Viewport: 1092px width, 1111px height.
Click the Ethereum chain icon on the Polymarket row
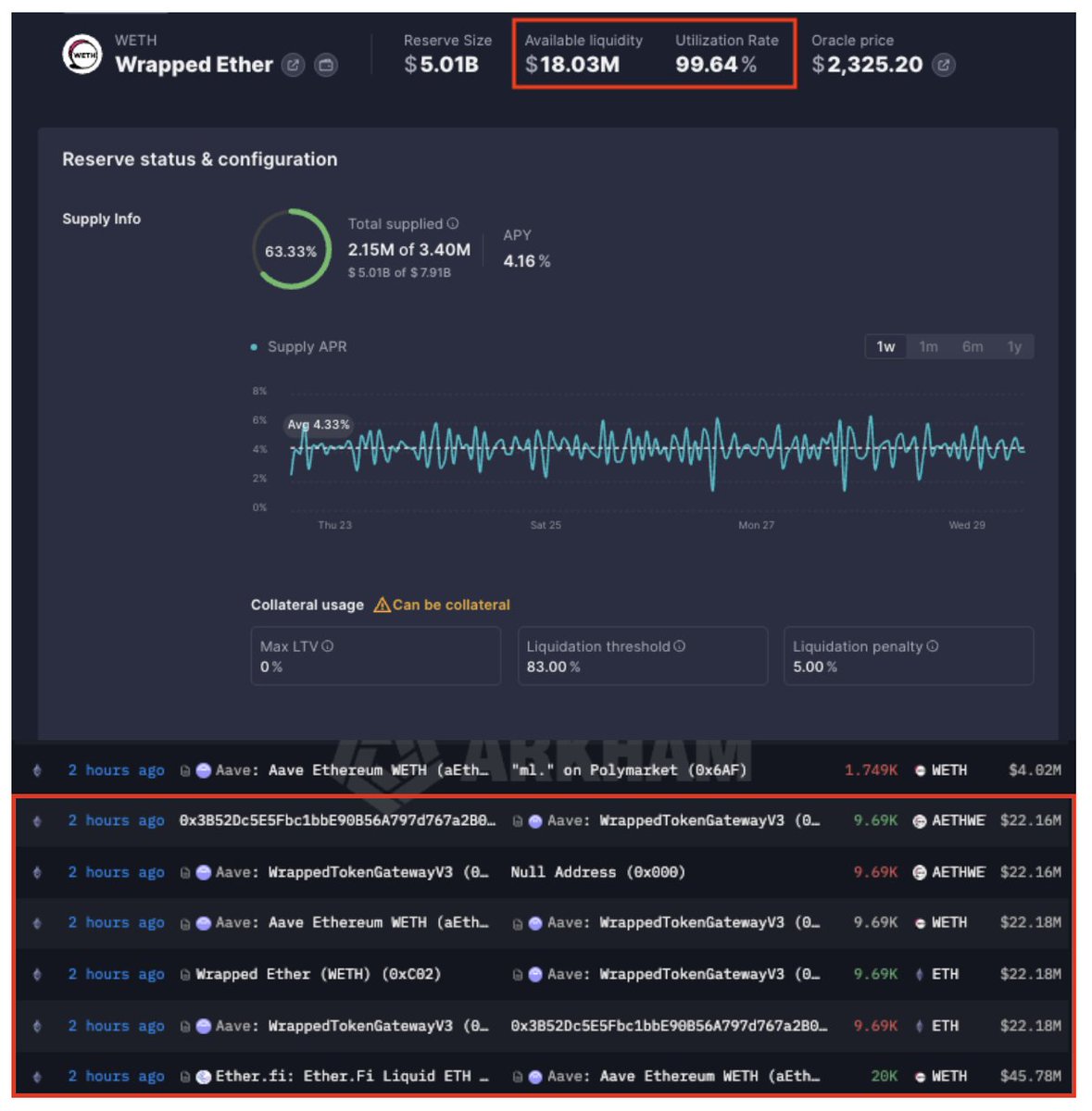(x=37, y=770)
